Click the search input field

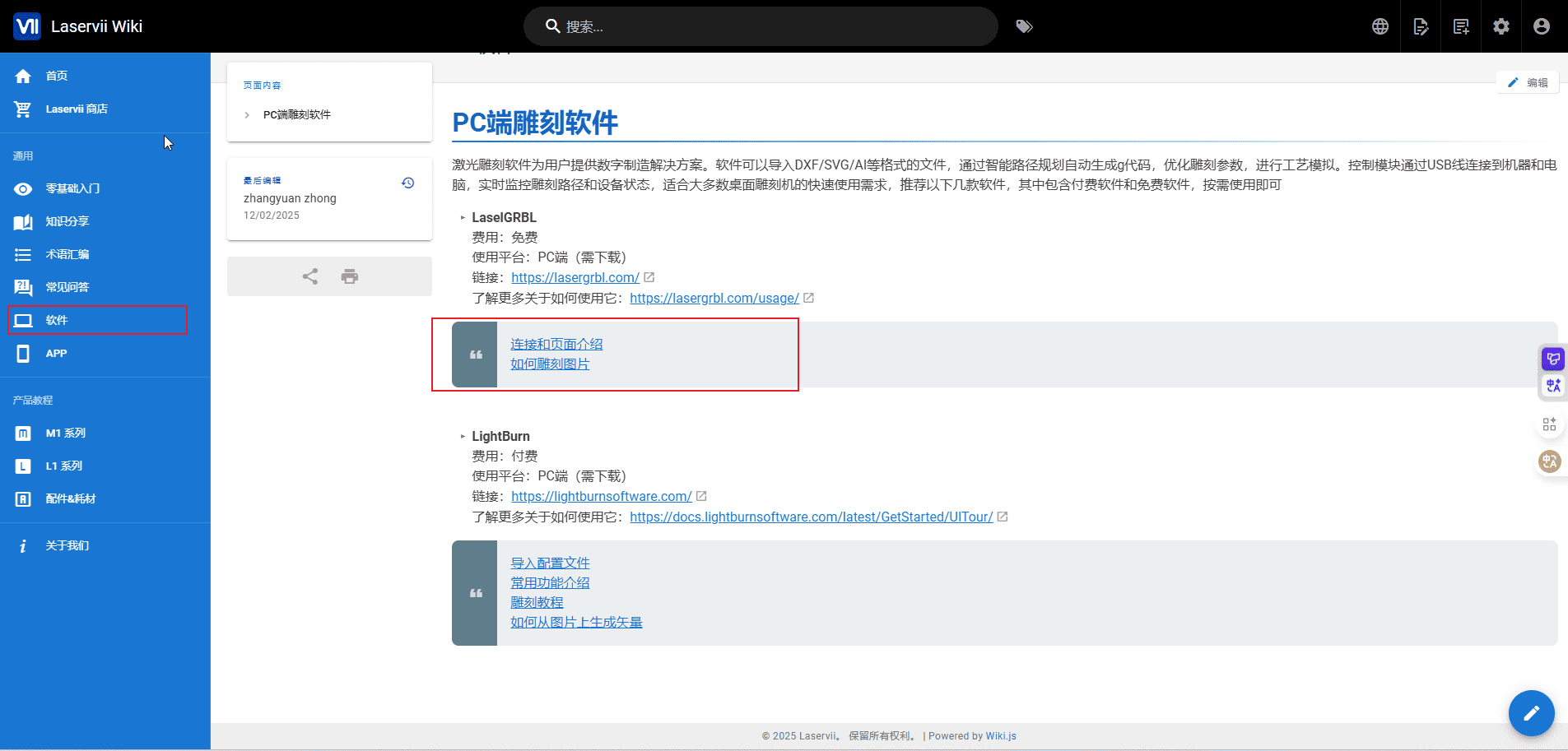pos(765,26)
